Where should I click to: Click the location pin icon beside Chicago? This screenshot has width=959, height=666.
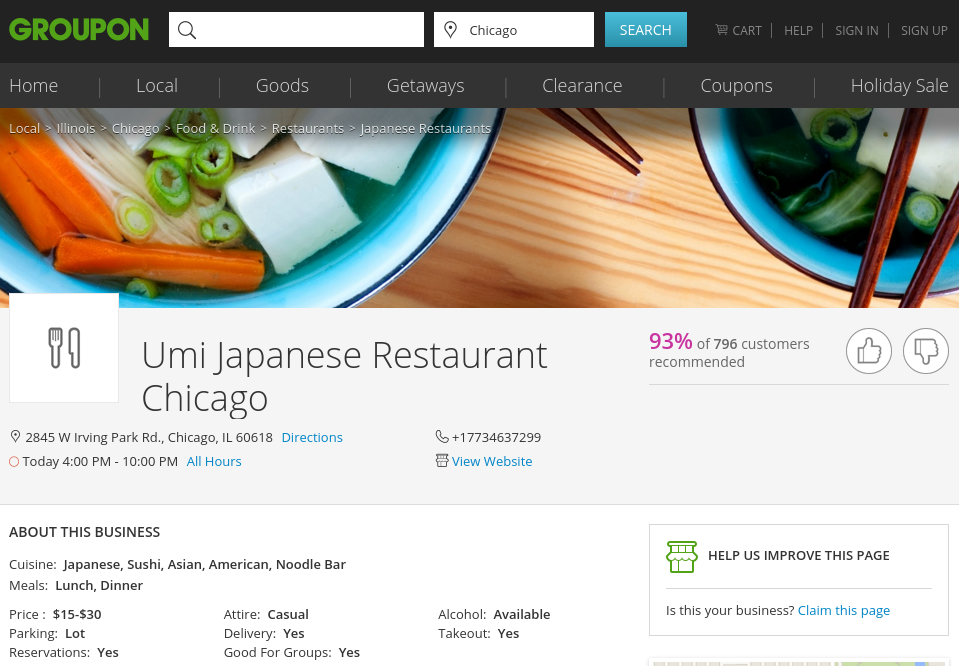[451, 29]
